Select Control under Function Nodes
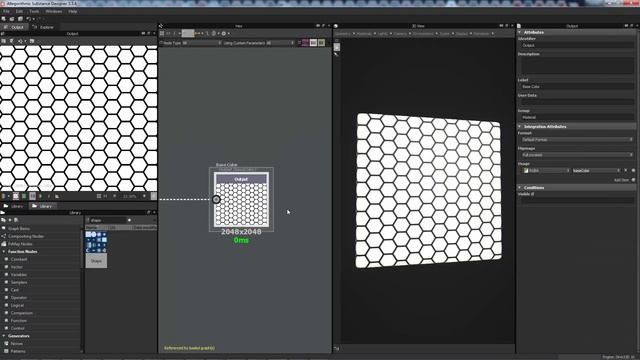The image size is (640, 360). tap(18, 328)
